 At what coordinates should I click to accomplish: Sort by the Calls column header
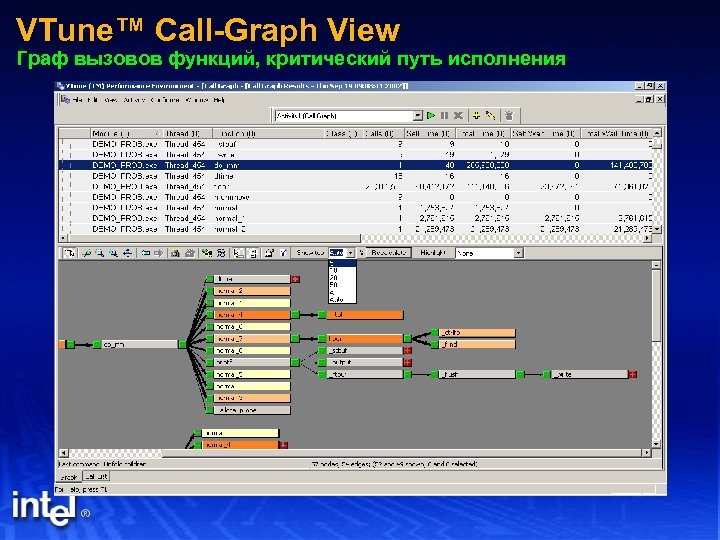[x=383, y=134]
